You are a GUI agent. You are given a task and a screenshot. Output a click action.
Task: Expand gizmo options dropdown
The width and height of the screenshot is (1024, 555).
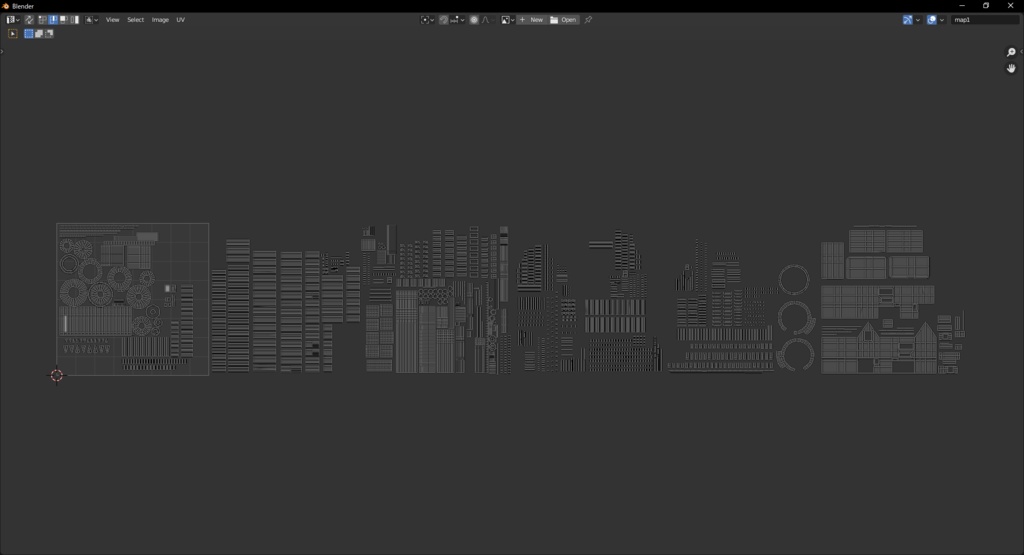(x=918, y=20)
